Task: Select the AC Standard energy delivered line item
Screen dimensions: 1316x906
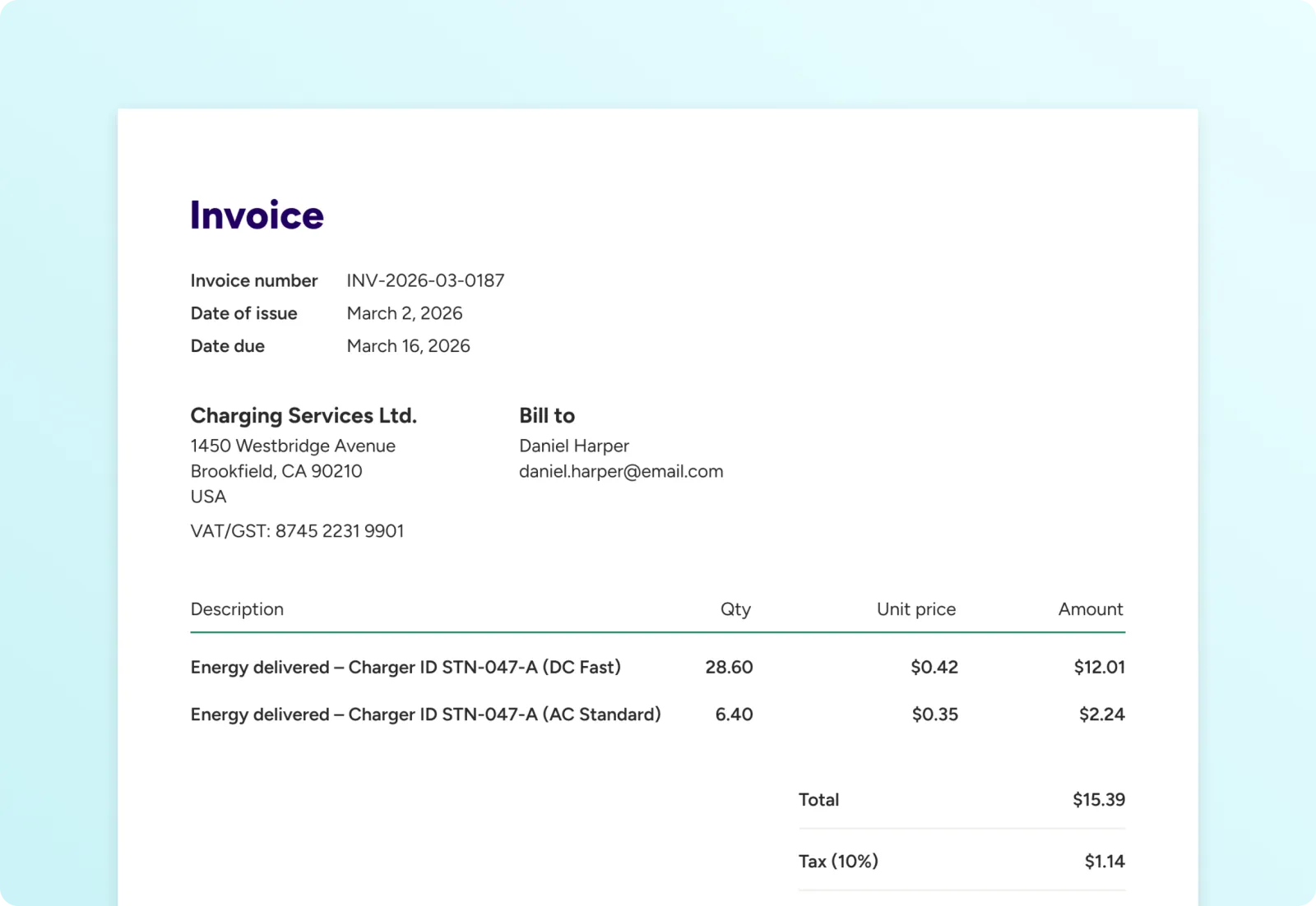Action: coord(425,714)
